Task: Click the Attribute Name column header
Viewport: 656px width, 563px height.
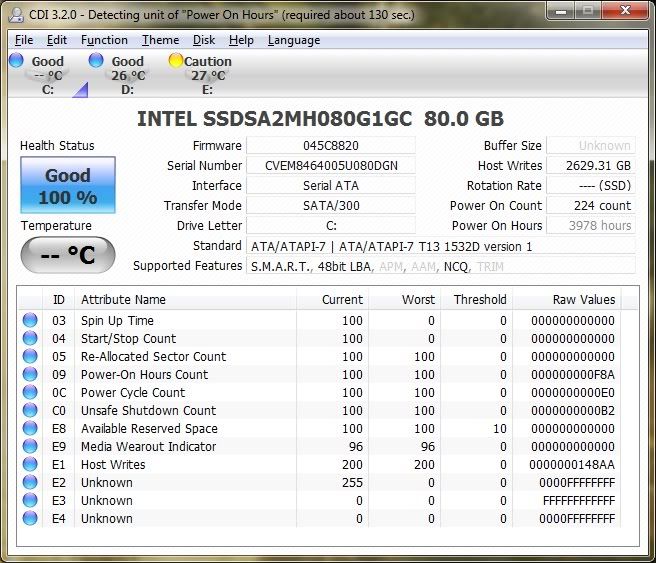Action: tap(185, 299)
